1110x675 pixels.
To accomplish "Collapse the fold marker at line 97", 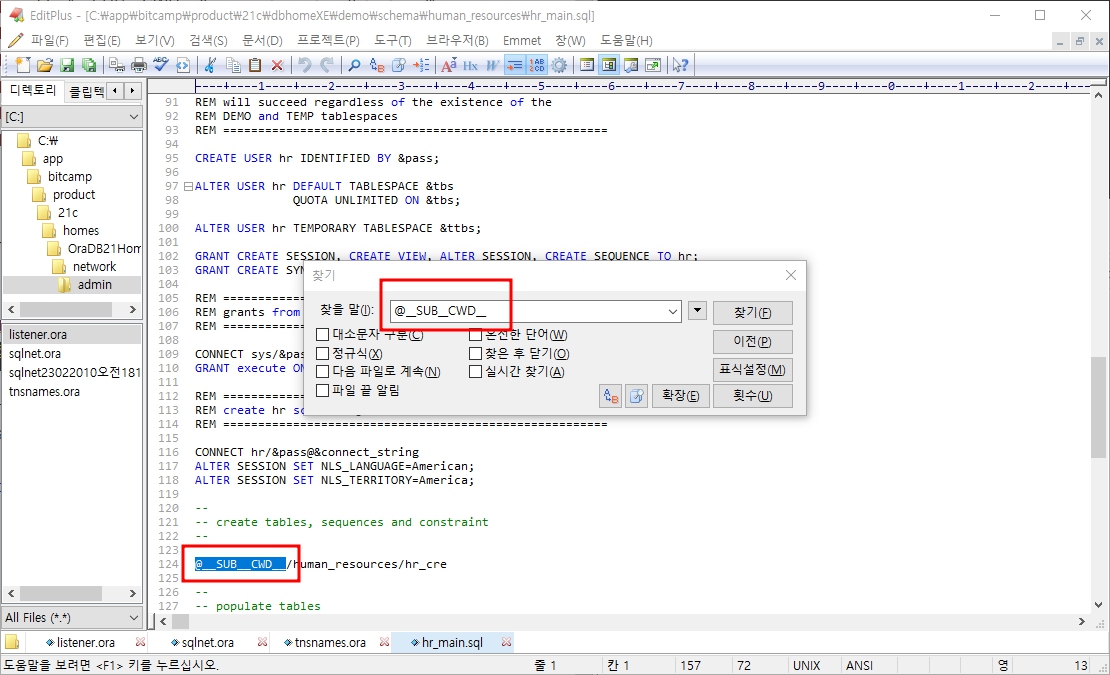I will click(188, 186).
